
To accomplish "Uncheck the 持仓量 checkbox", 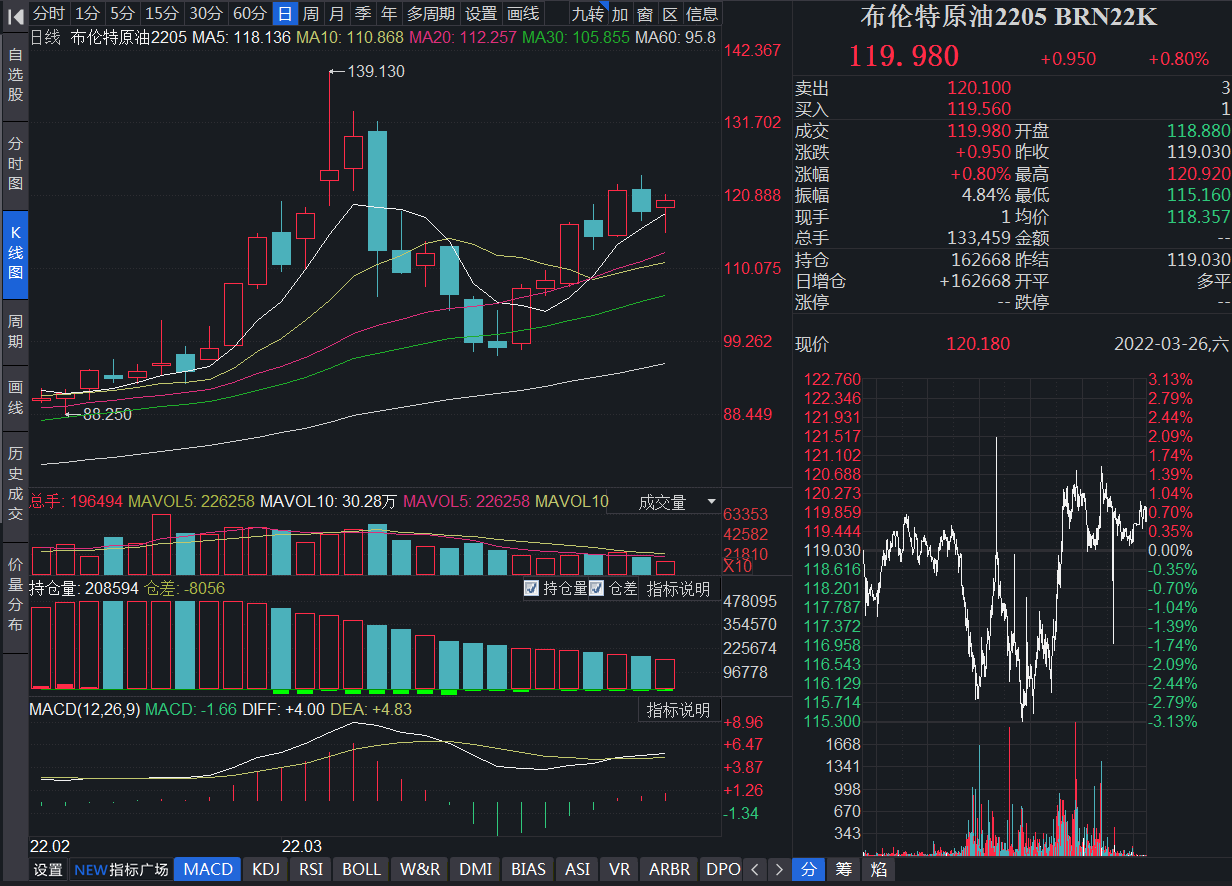I will (532, 588).
